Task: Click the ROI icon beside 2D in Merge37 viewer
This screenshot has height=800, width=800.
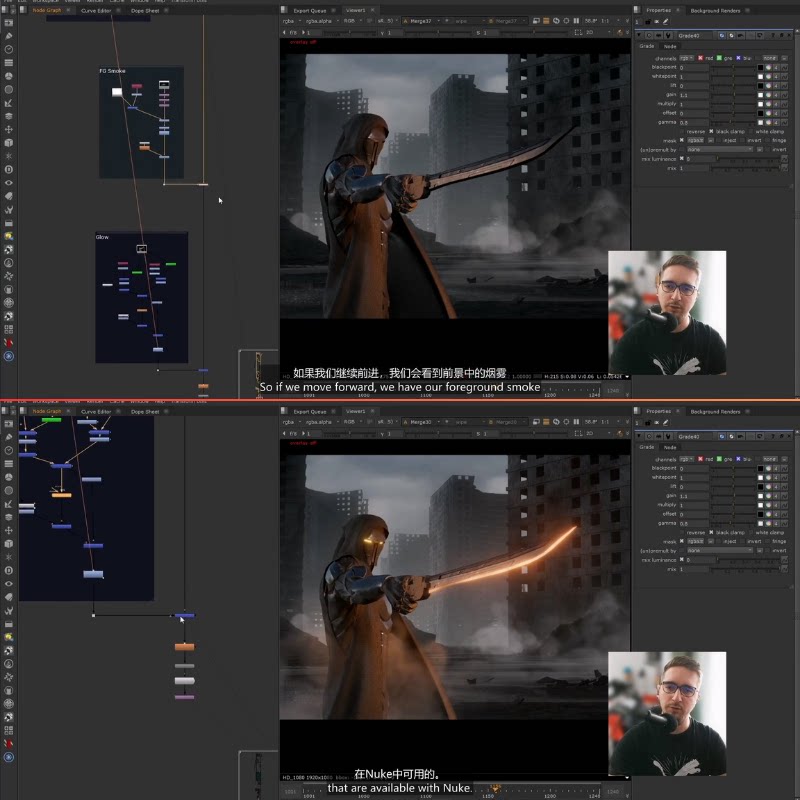Action: click(x=578, y=32)
